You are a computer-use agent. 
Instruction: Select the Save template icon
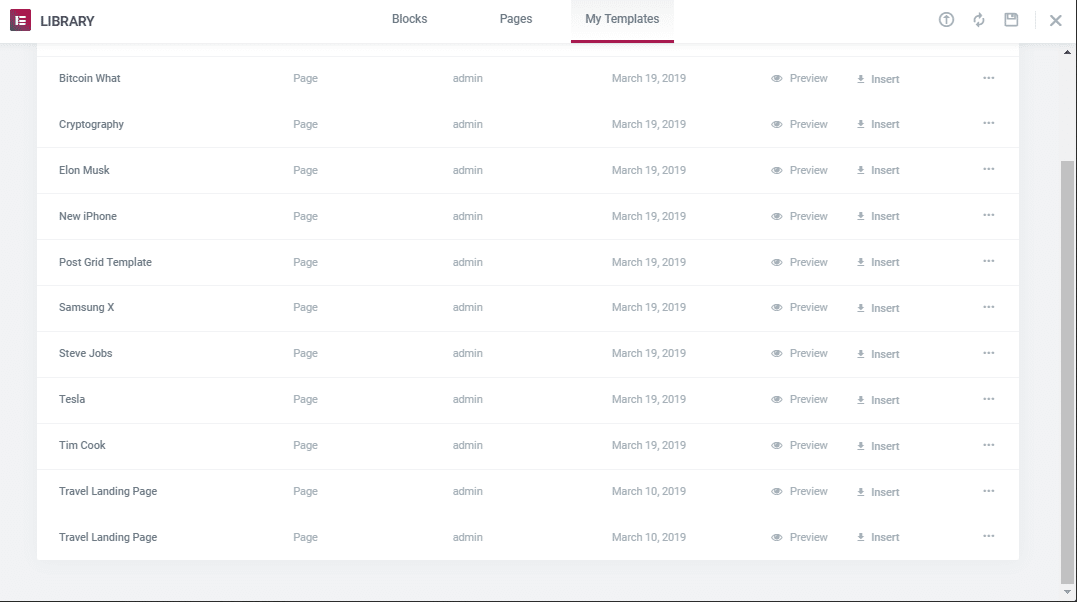[1011, 19]
